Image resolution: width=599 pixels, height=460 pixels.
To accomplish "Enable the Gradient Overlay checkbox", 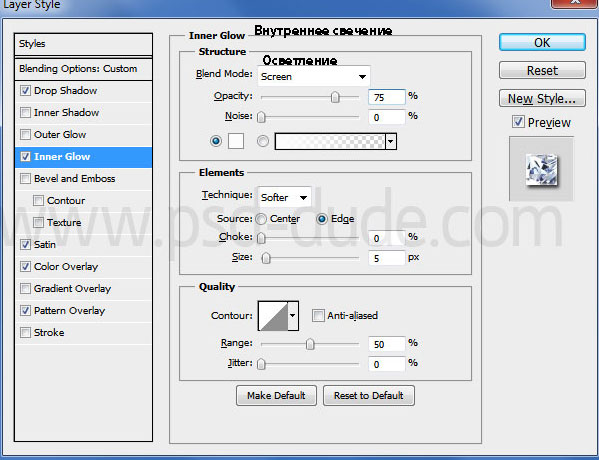I will coord(25,288).
